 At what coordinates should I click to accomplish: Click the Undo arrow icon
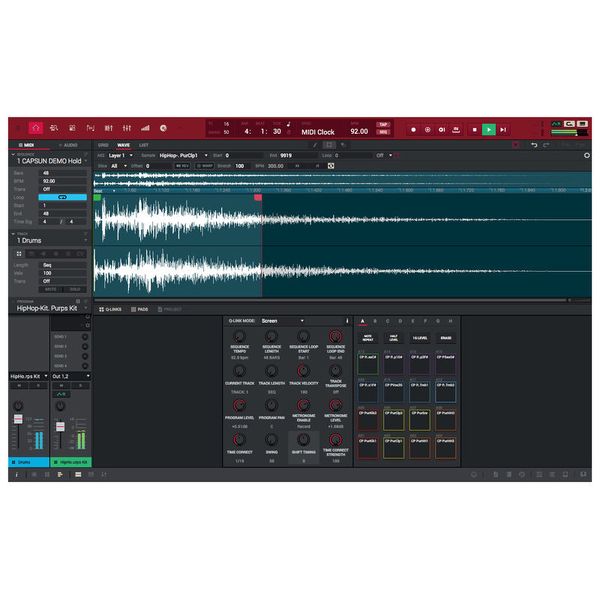point(534,145)
